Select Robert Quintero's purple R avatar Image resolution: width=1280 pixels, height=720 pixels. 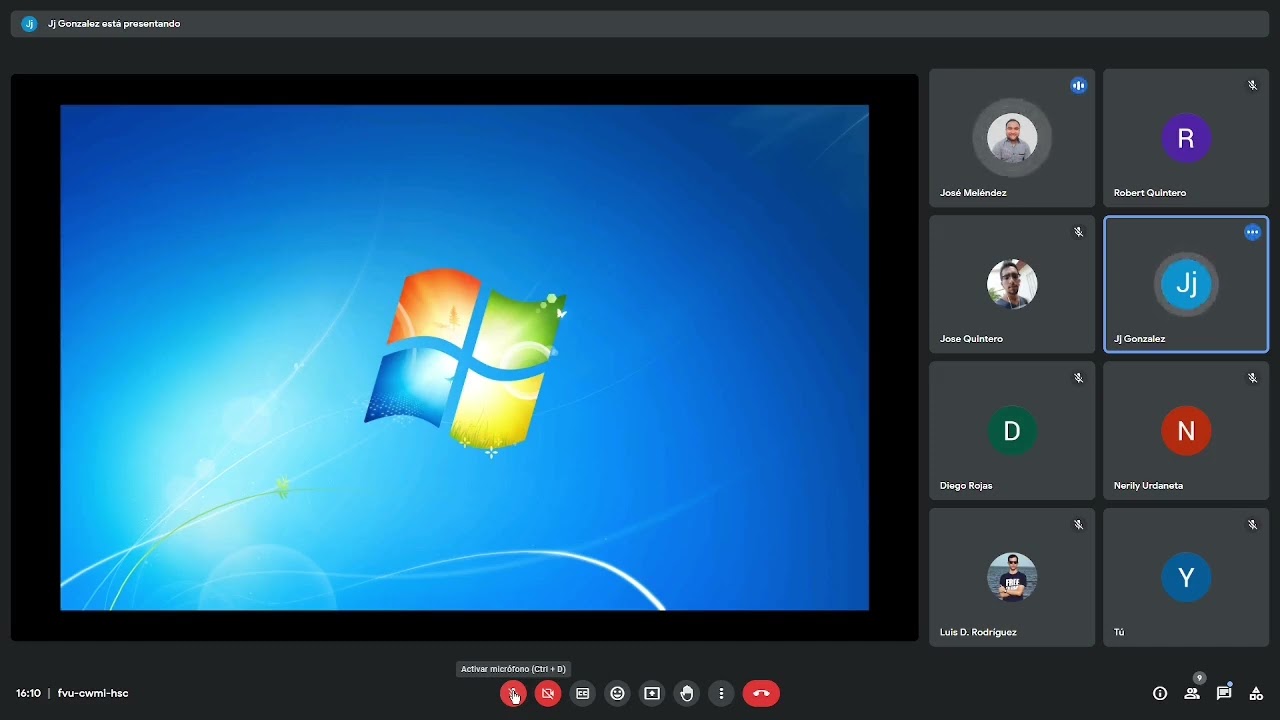coord(1186,138)
